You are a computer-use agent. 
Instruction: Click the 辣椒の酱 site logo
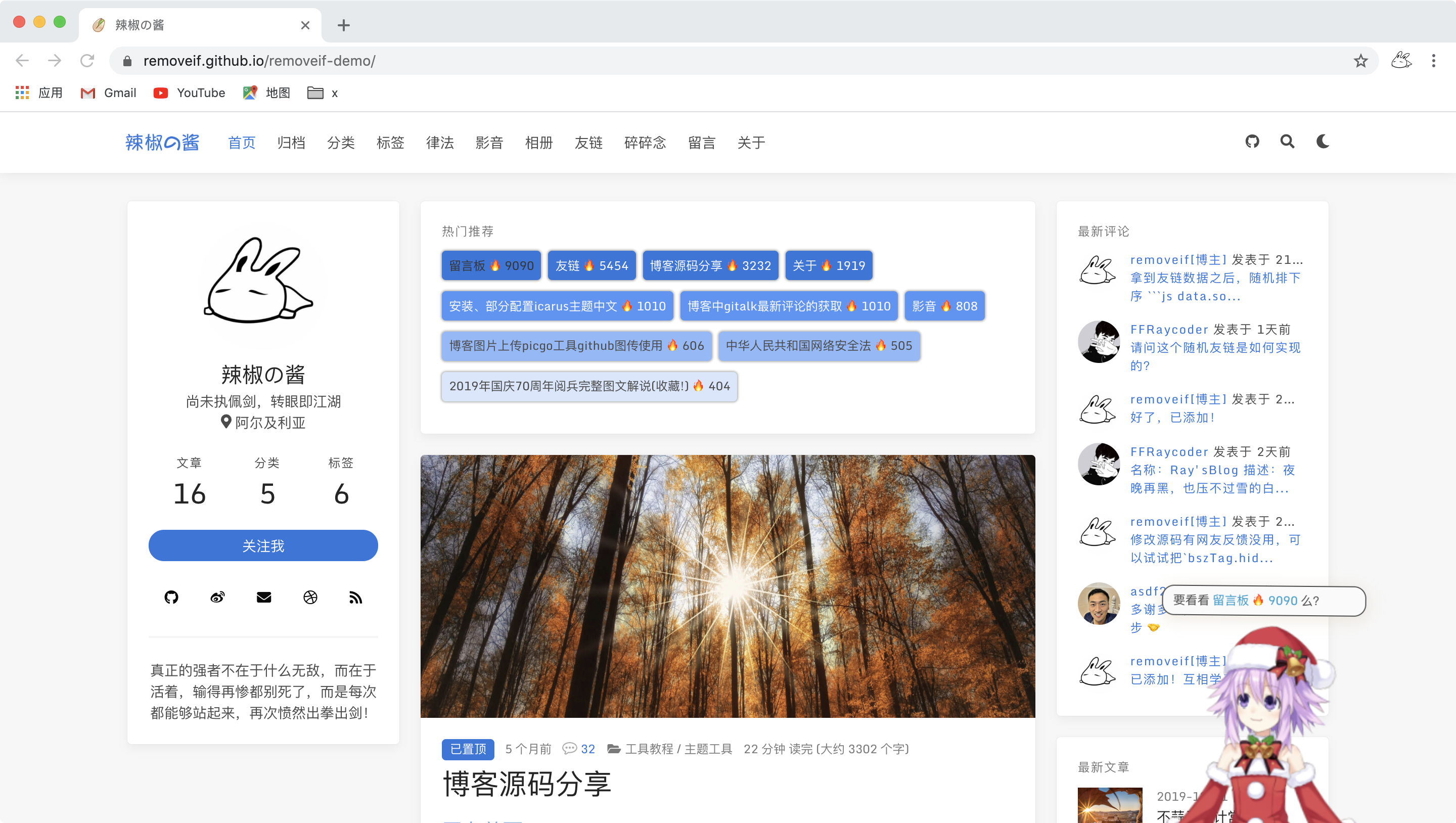(x=162, y=143)
